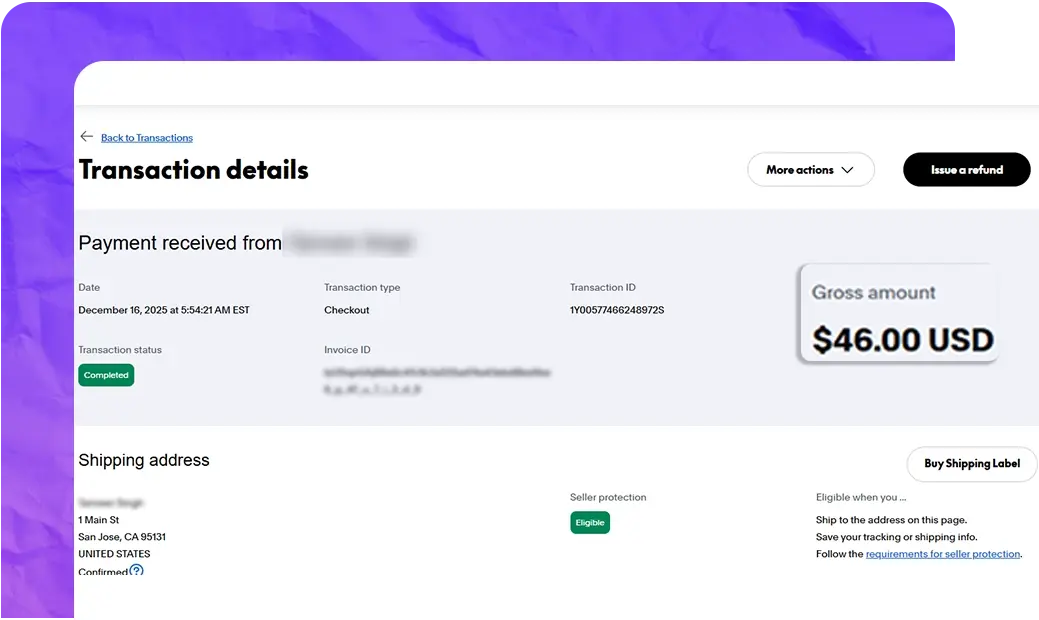Click the green Completed status badge
1039x620 pixels.
(106, 375)
